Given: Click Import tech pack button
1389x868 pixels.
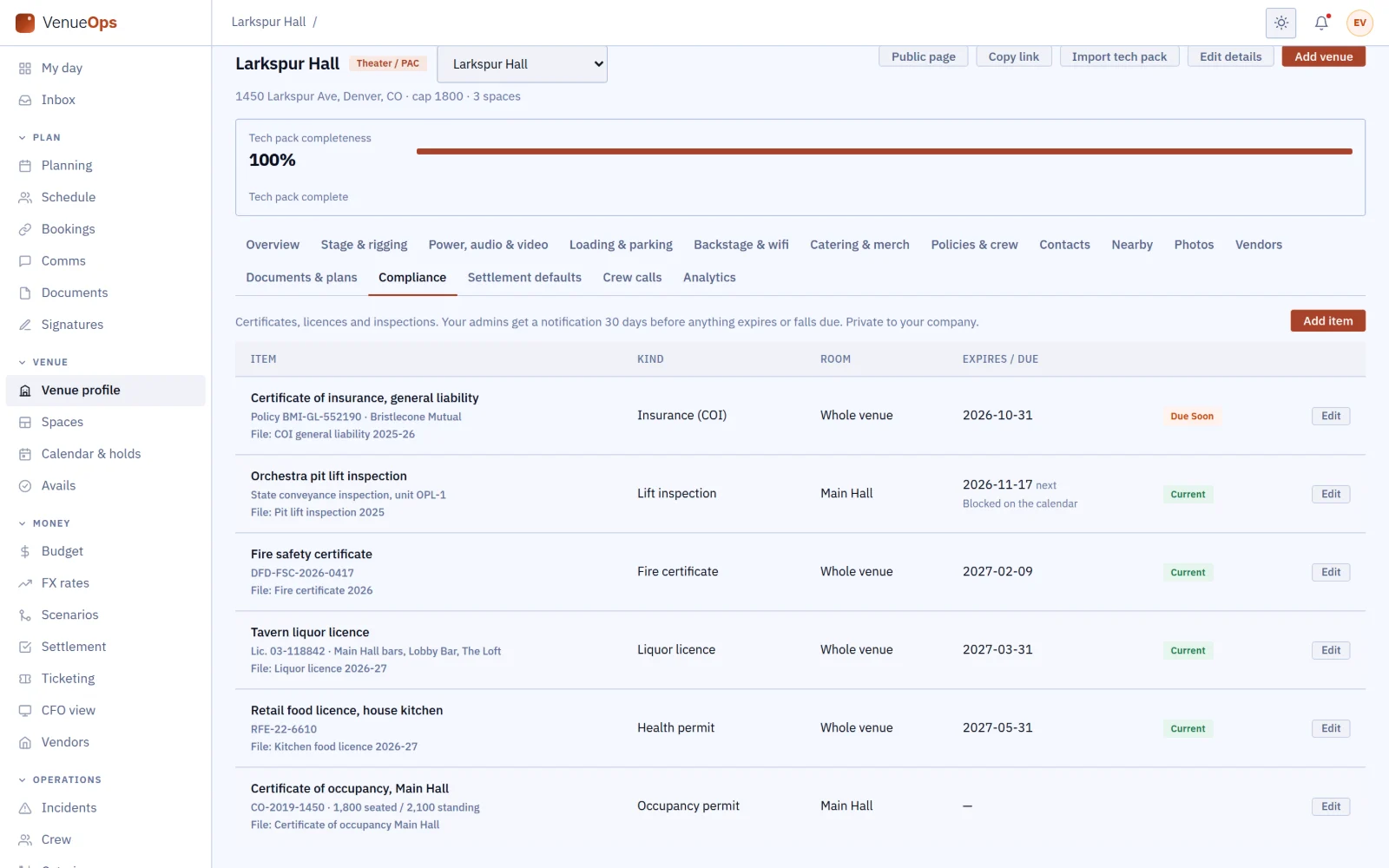Looking at the screenshot, I should pos(1119,56).
